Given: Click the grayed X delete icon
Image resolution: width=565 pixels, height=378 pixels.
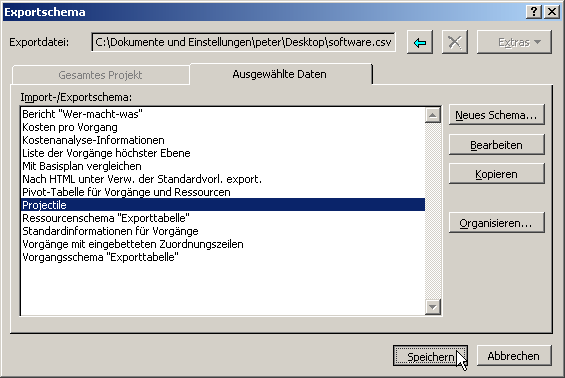Looking at the screenshot, I should [x=455, y=43].
